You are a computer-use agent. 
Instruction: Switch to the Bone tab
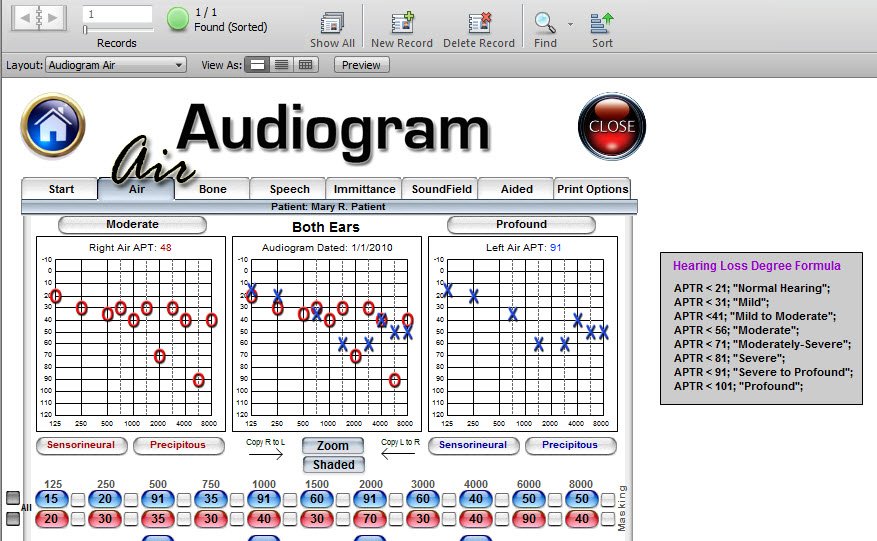tap(213, 189)
